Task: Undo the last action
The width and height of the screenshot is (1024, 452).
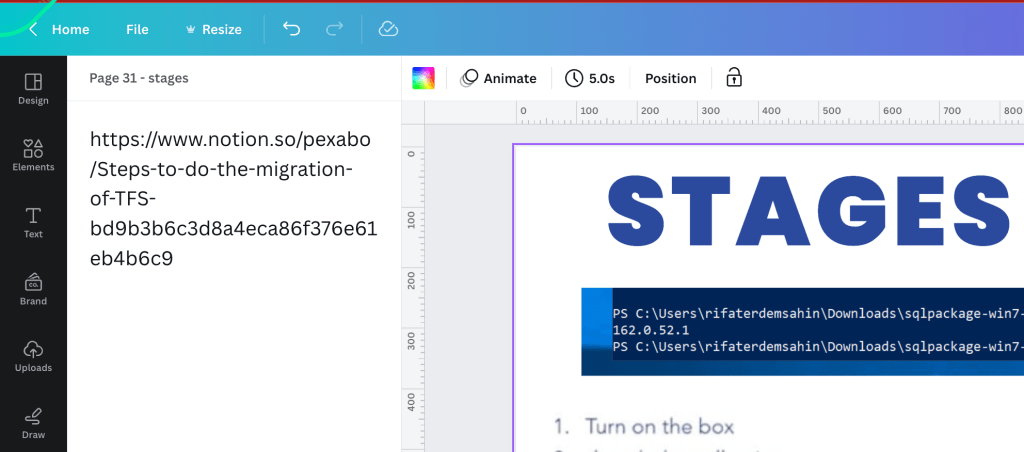Action: 291,29
